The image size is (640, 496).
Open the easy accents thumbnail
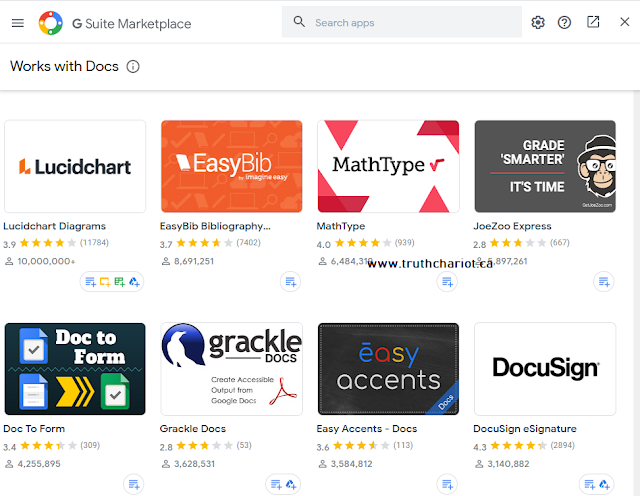pyautogui.click(x=388, y=369)
